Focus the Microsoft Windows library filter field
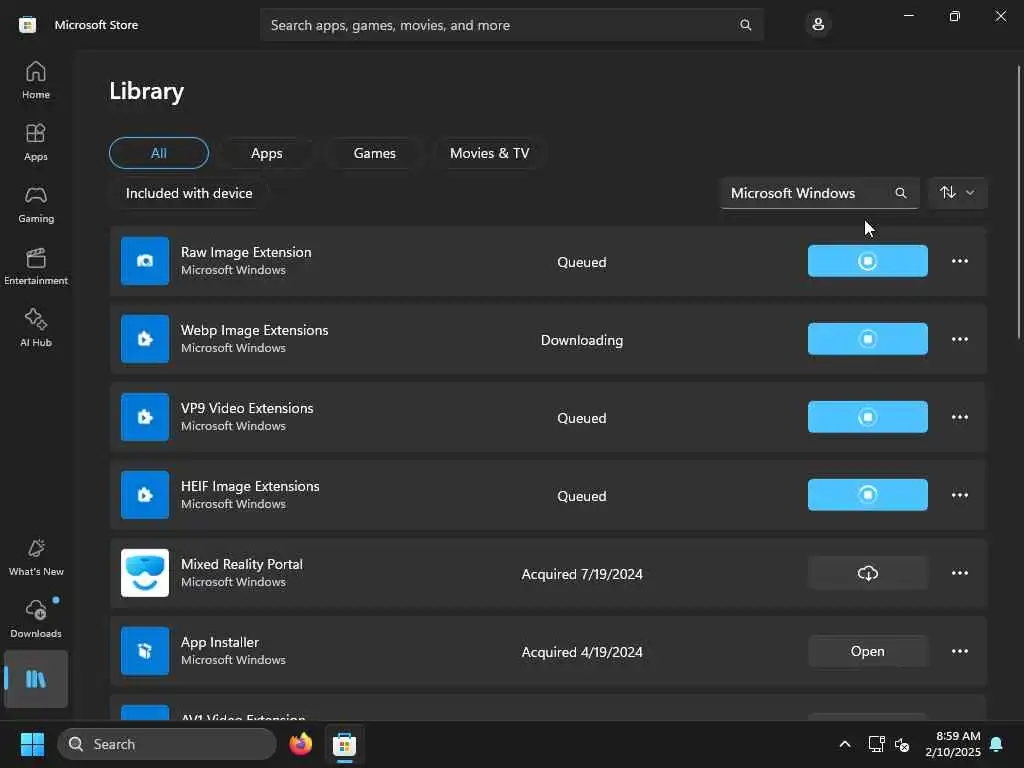The height and width of the screenshot is (768, 1024). click(x=820, y=193)
